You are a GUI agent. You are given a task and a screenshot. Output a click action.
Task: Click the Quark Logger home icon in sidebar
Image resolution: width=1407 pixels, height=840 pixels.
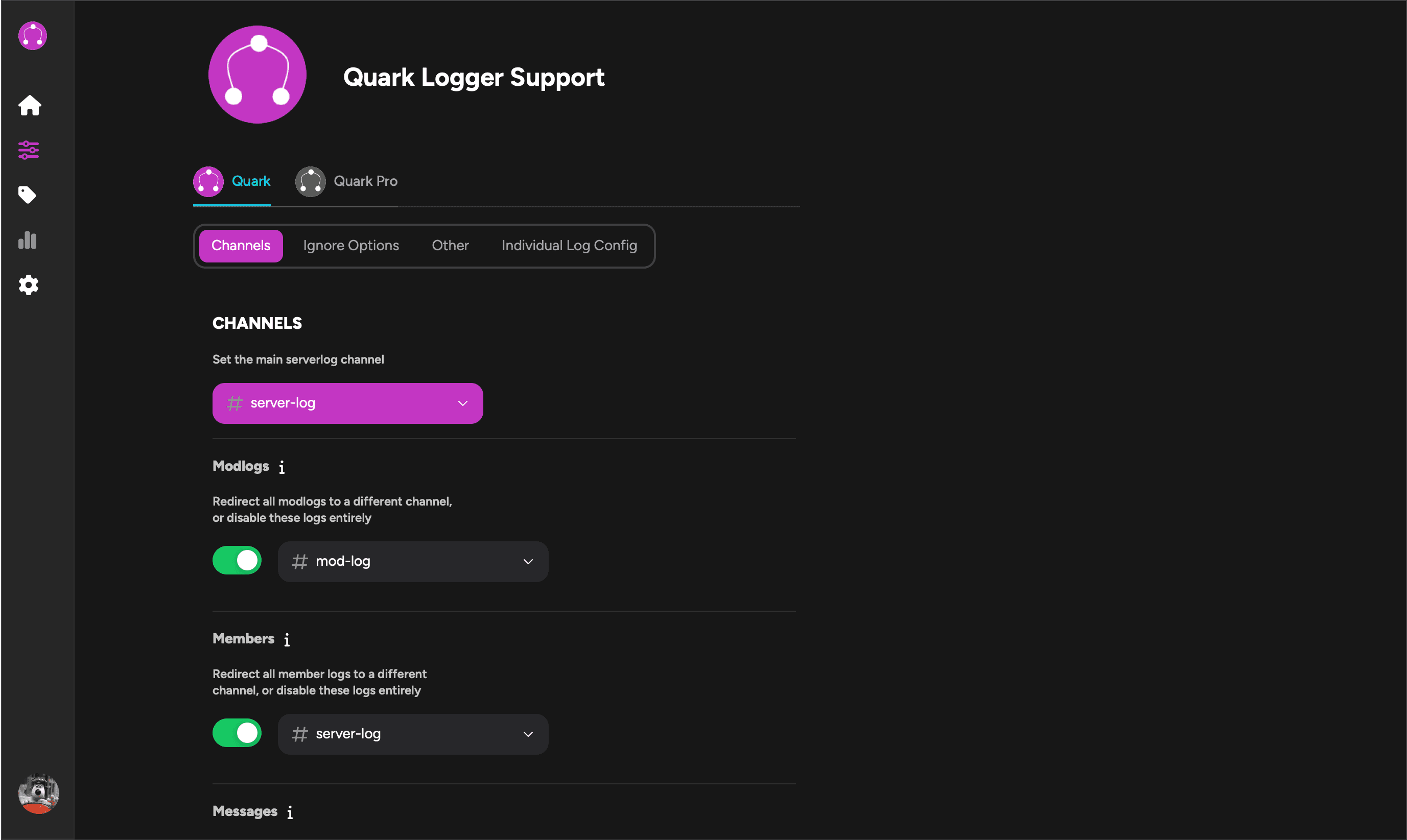29,105
